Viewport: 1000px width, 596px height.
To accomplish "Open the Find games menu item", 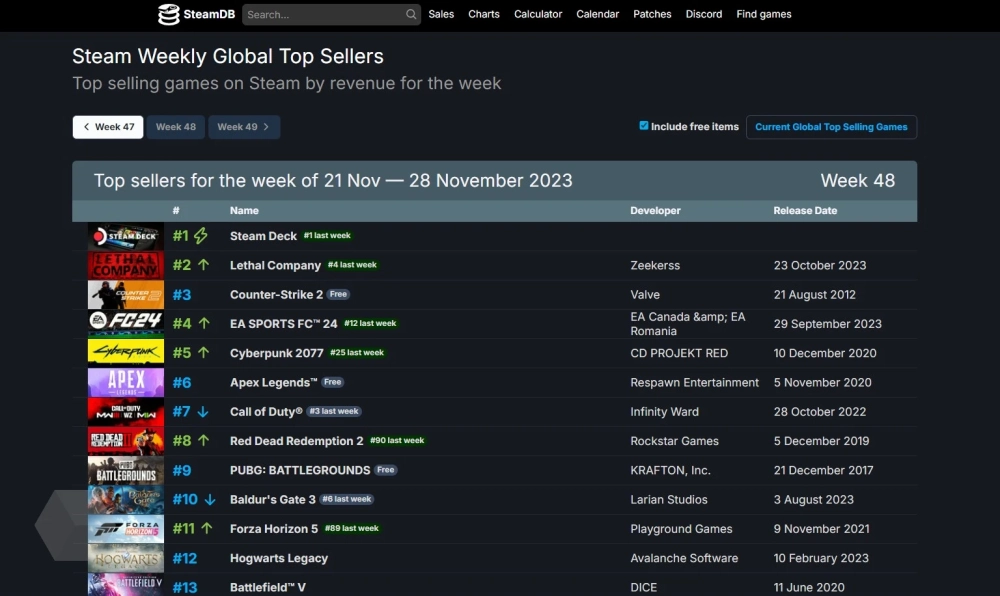I will [764, 14].
